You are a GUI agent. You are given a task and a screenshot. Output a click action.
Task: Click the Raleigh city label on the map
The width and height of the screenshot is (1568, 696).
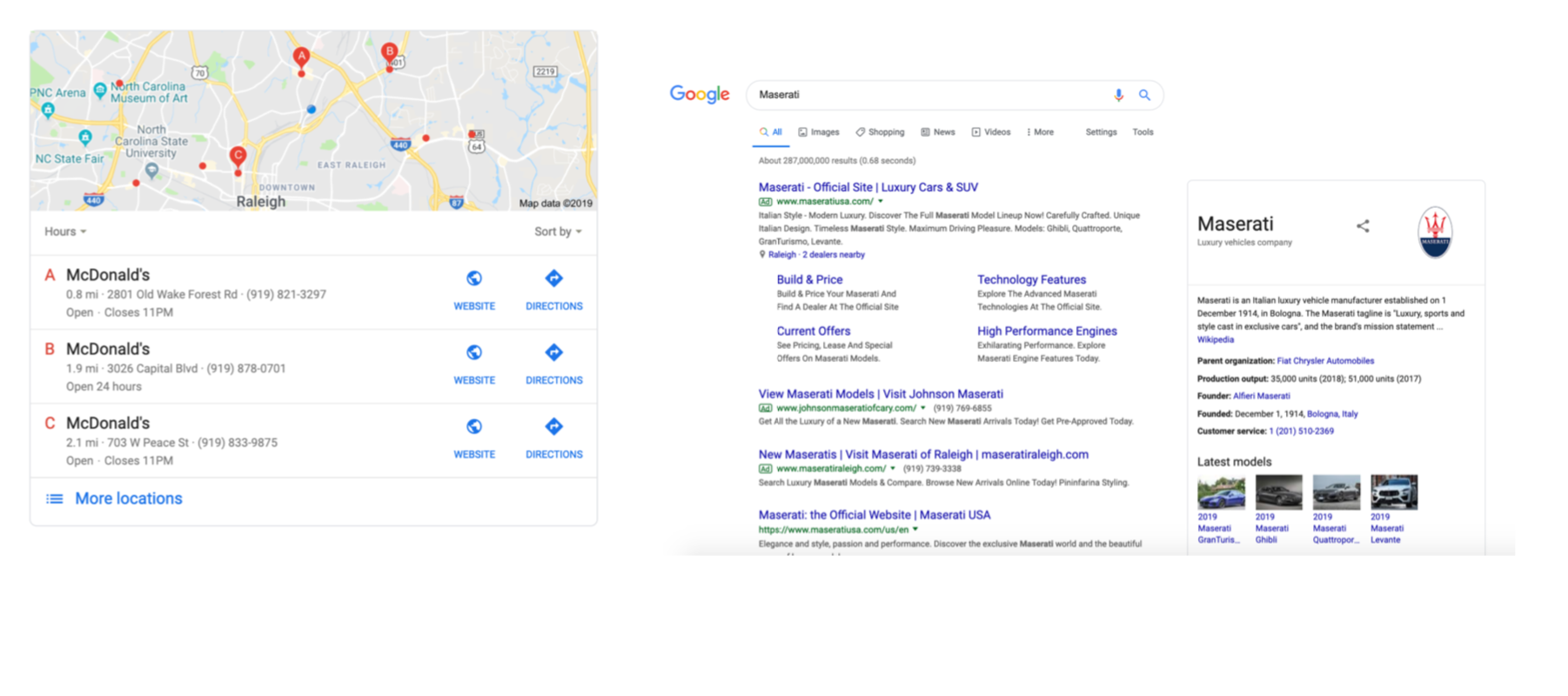tap(261, 201)
